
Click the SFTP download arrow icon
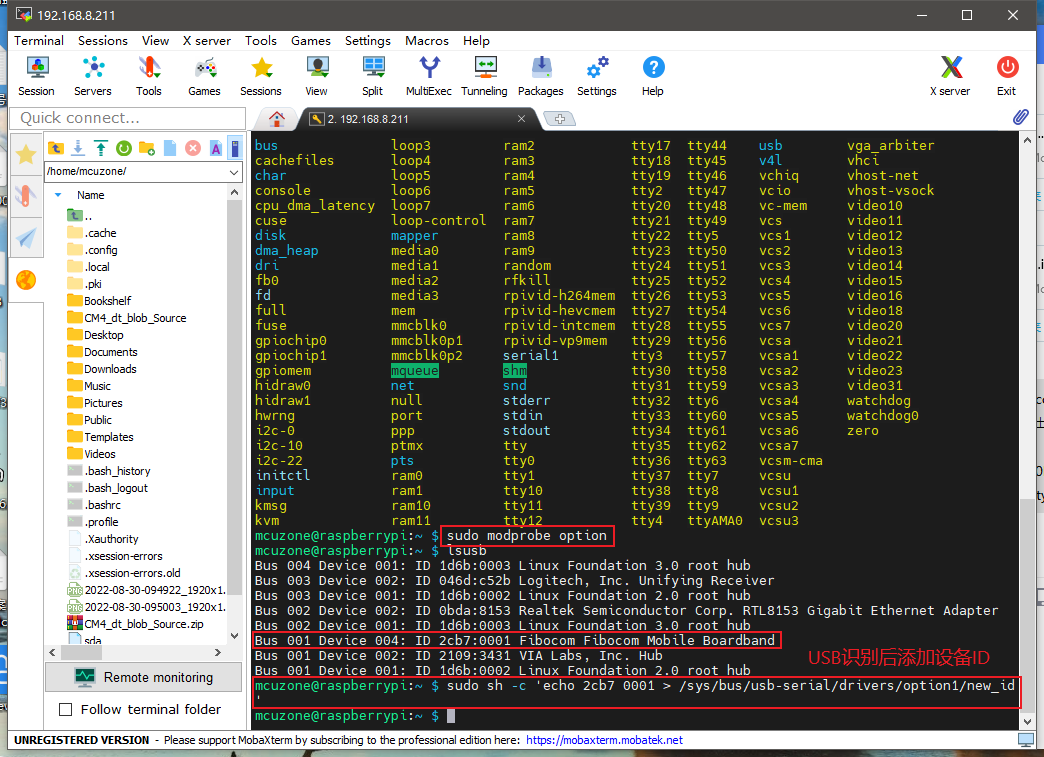(78, 148)
